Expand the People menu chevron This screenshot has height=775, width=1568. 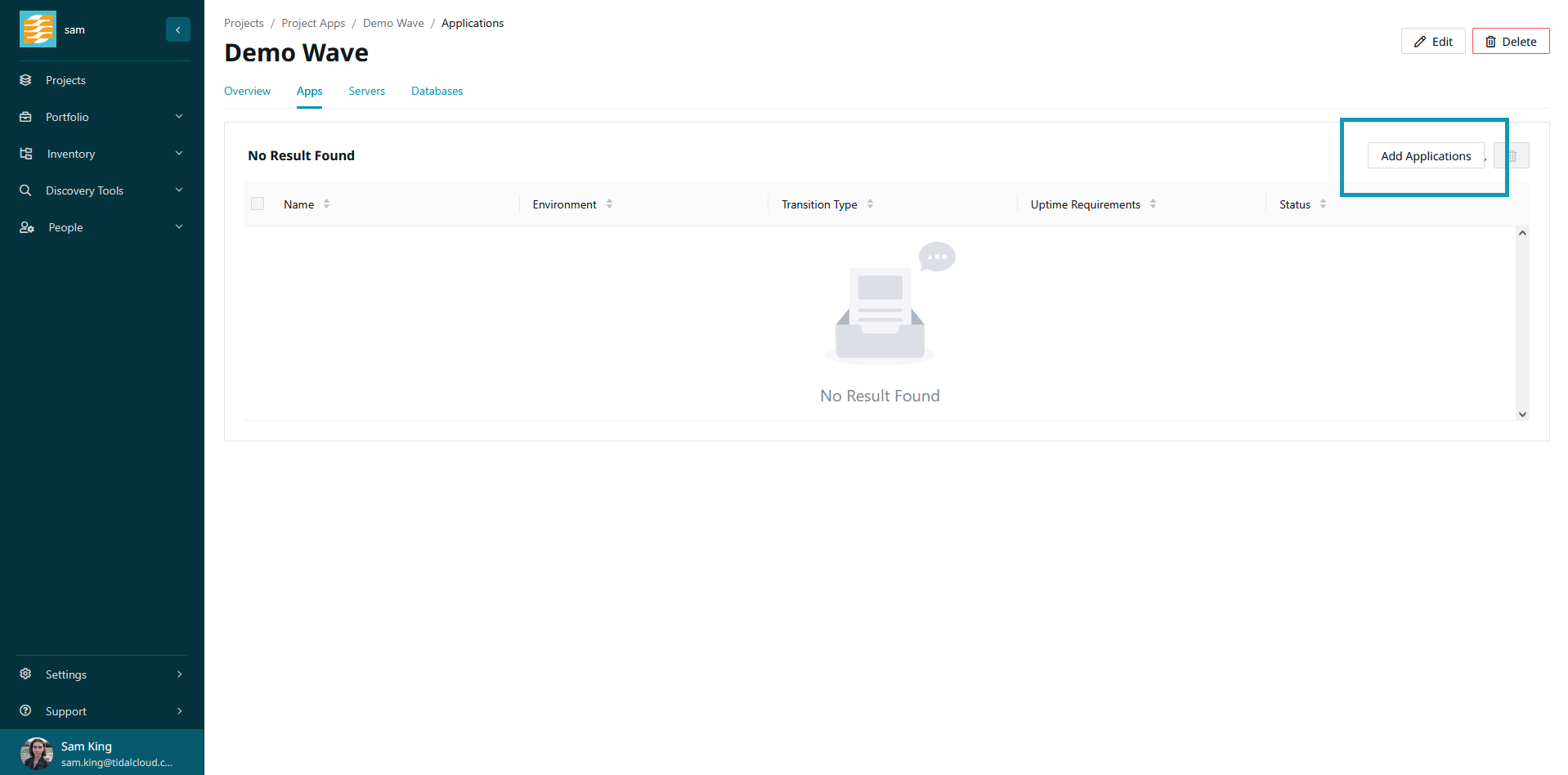(x=179, y=227)
